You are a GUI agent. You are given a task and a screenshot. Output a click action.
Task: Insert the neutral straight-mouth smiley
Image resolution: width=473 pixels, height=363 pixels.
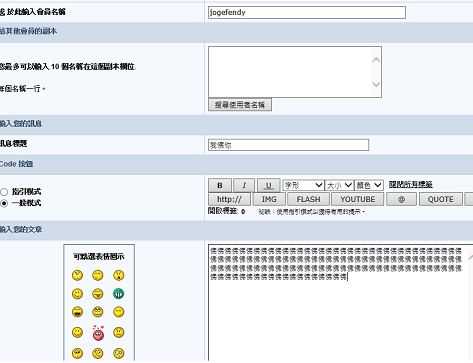(119, 332)
